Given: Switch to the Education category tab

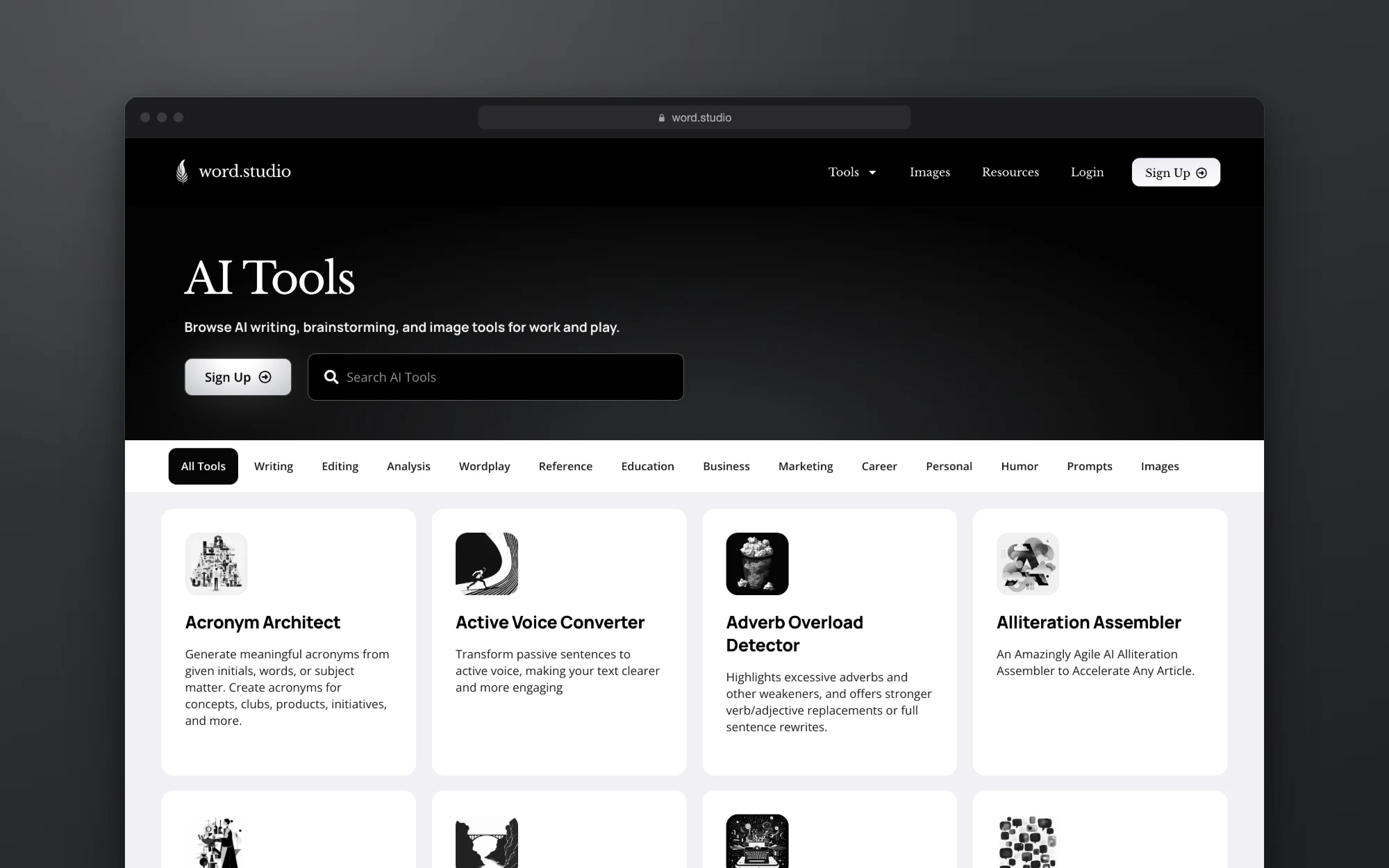Looking at the screenshot, I should (x=648, y=466).
